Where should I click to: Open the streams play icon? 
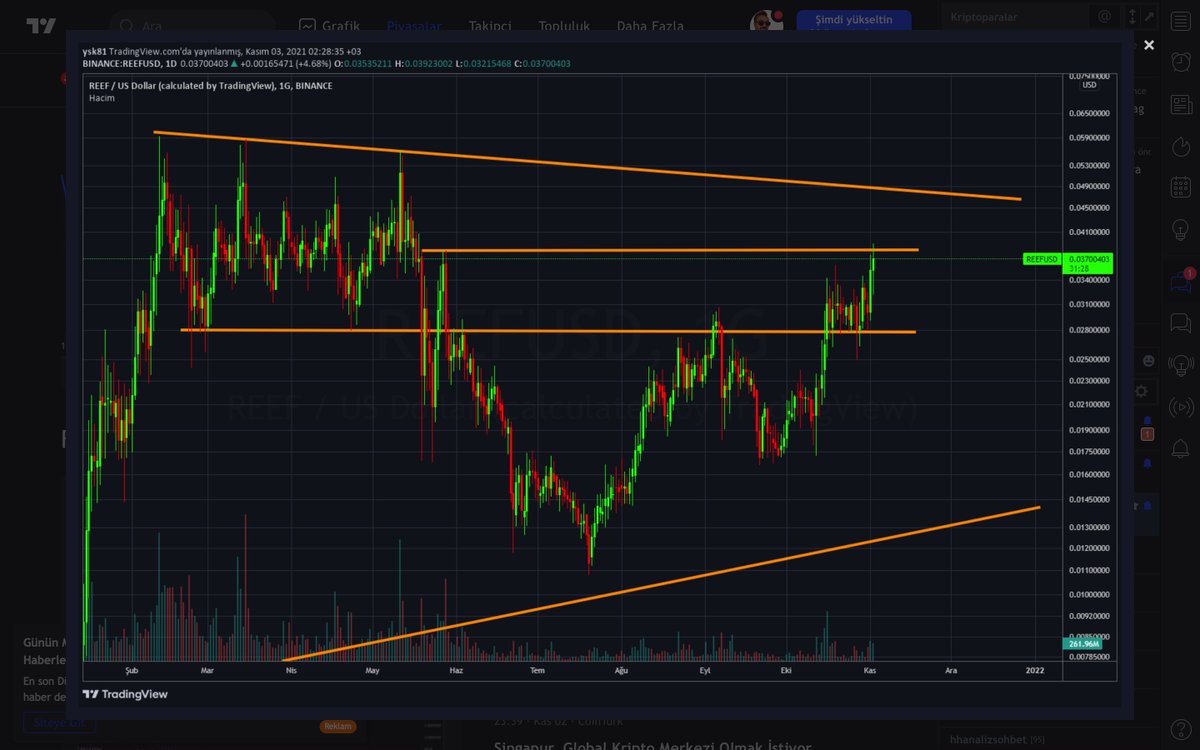pos(1179,407)
